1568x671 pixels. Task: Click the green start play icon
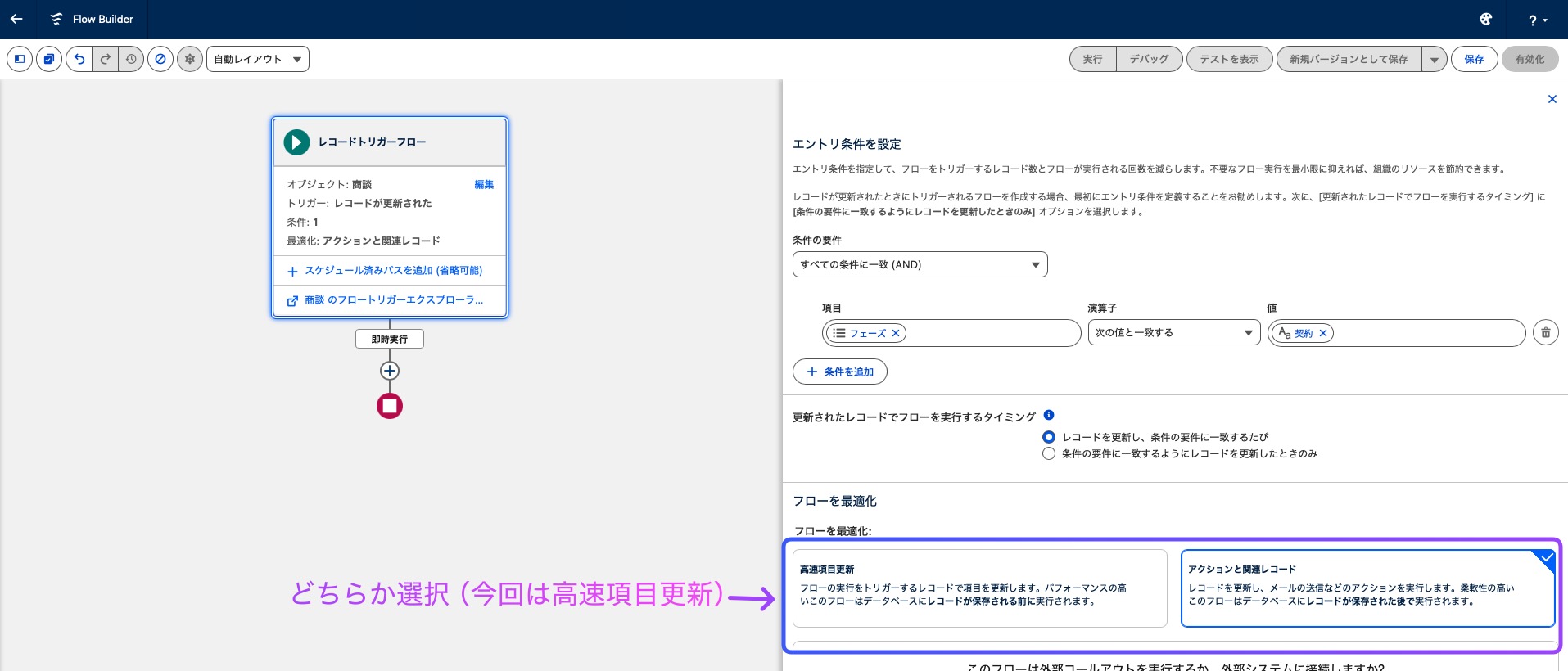296,142
